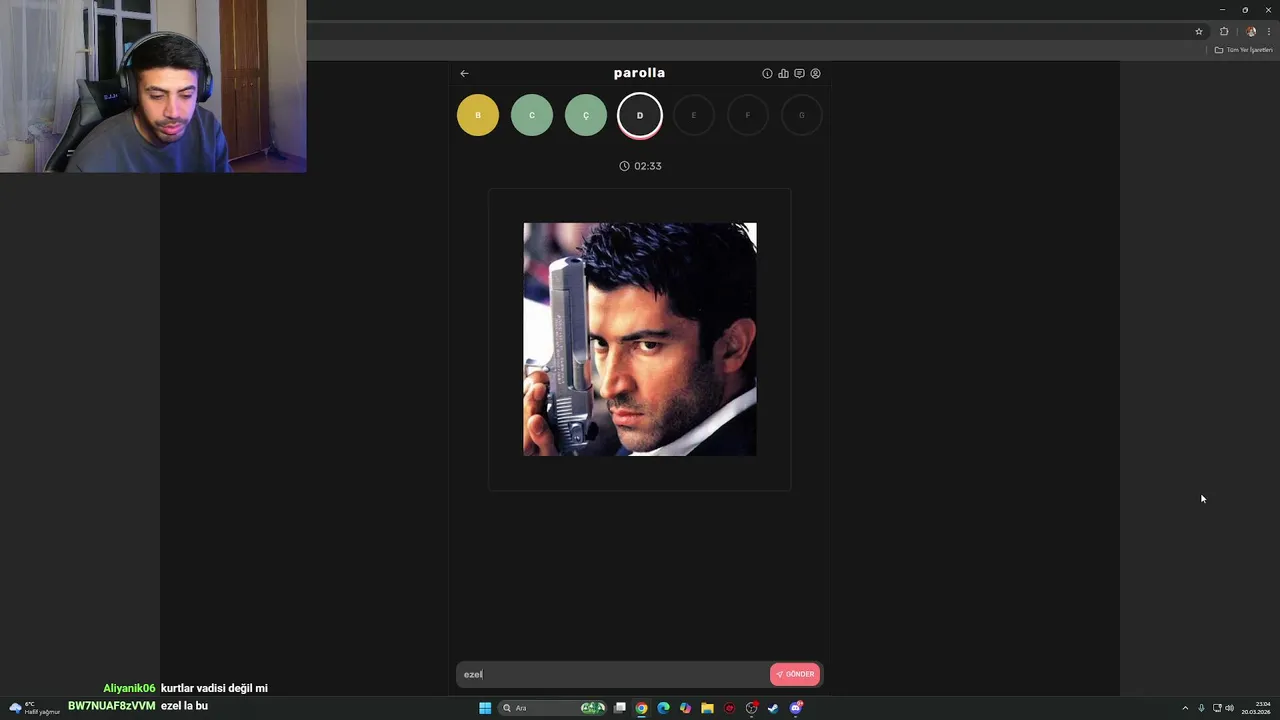This screenshot has height=720, width=1280.
Task: Select the dimmed letter E circle
Action: click(694, 115)
